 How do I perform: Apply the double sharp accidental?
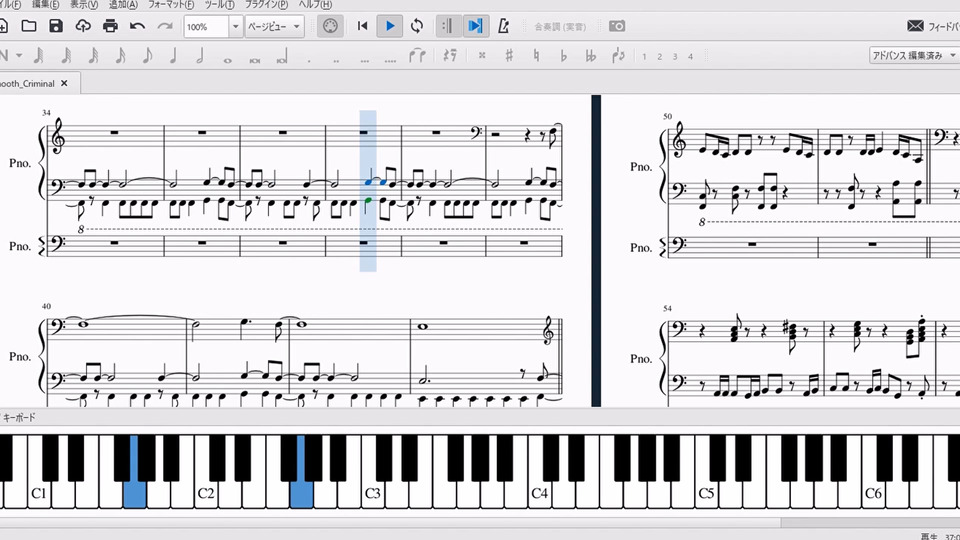tap(482, 56)
